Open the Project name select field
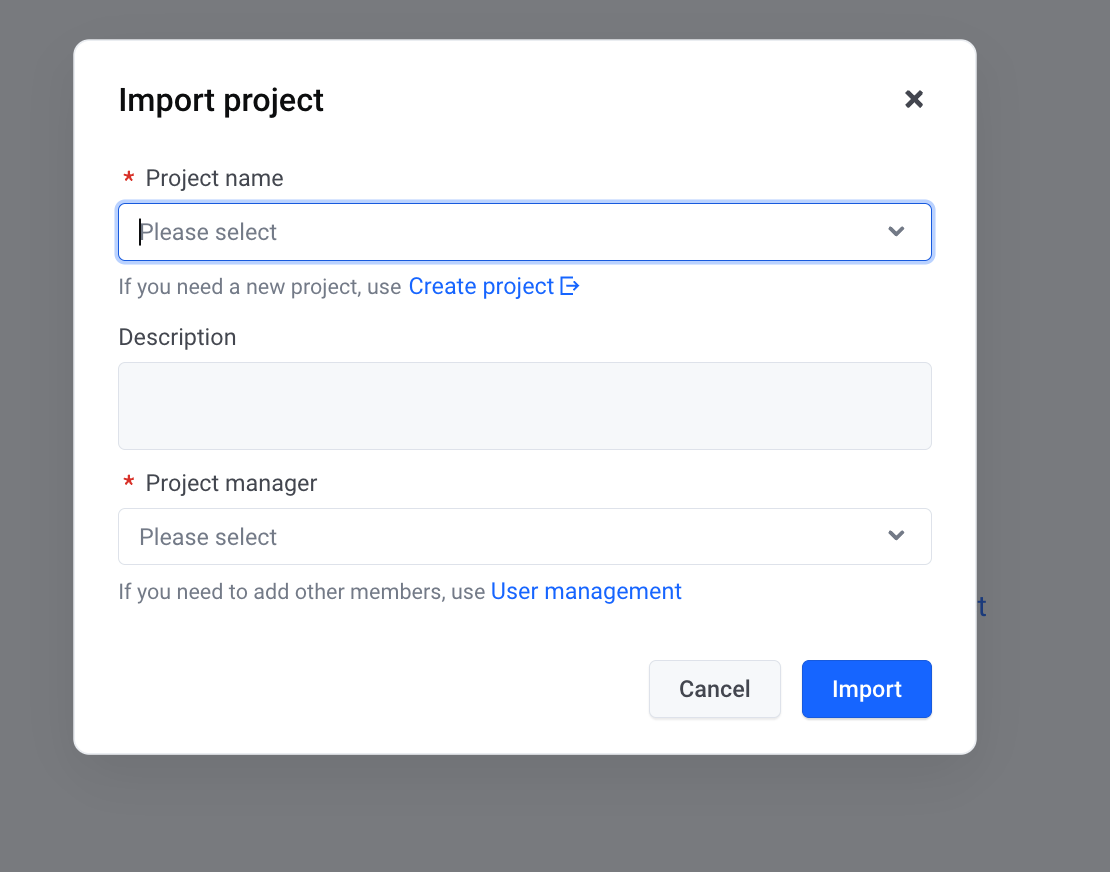This screenshot has width=1110, height=872. pyautogui.click(x=525, y=232)
